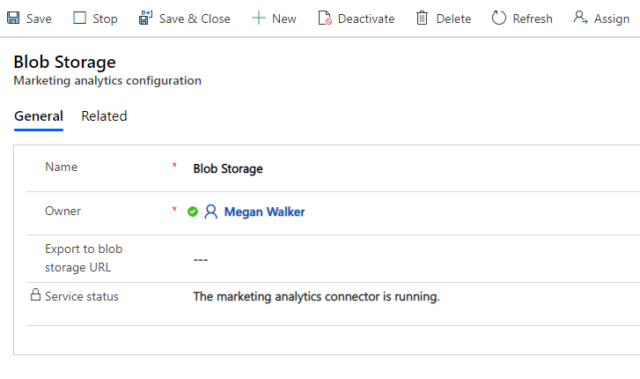
Task: Click the Refresh circular arrow icon
Action: [x=499, y=18]
